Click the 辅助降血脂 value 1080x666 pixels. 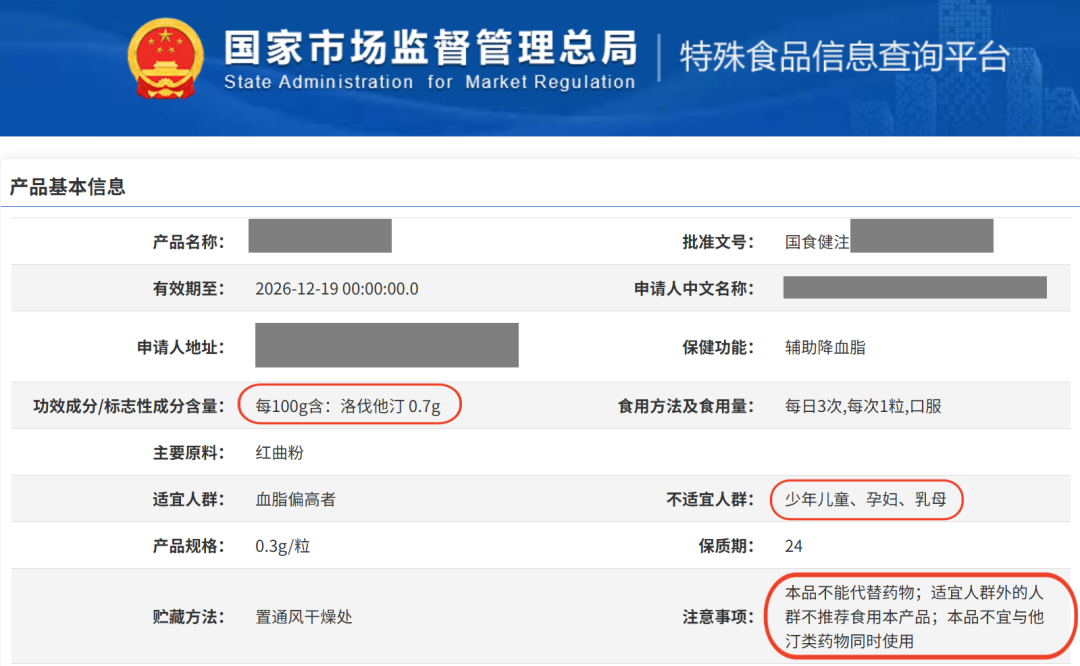click(825, 347)
